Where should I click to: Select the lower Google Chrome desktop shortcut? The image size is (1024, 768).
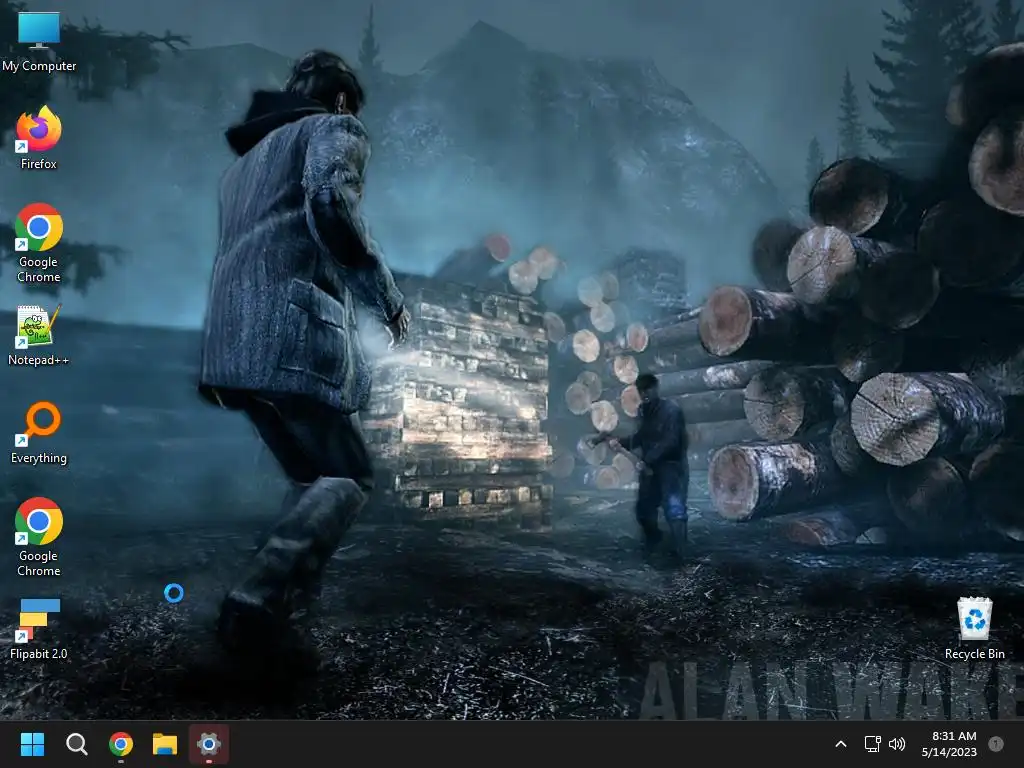click(39, 537)
